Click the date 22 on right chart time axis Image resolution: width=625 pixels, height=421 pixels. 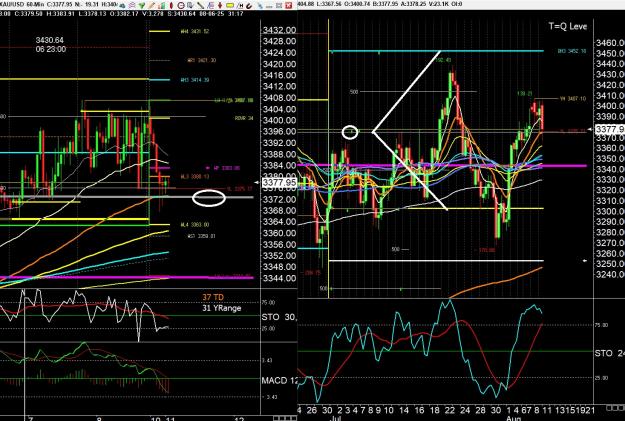tap(450, 410)
